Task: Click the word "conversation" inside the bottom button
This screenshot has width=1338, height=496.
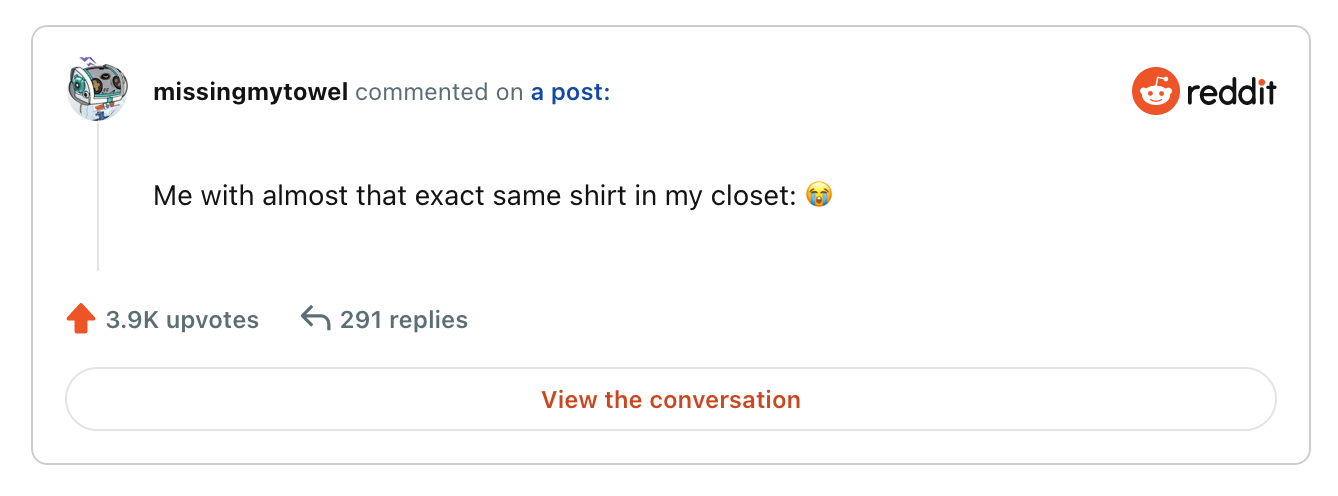Action: (725, 400)
